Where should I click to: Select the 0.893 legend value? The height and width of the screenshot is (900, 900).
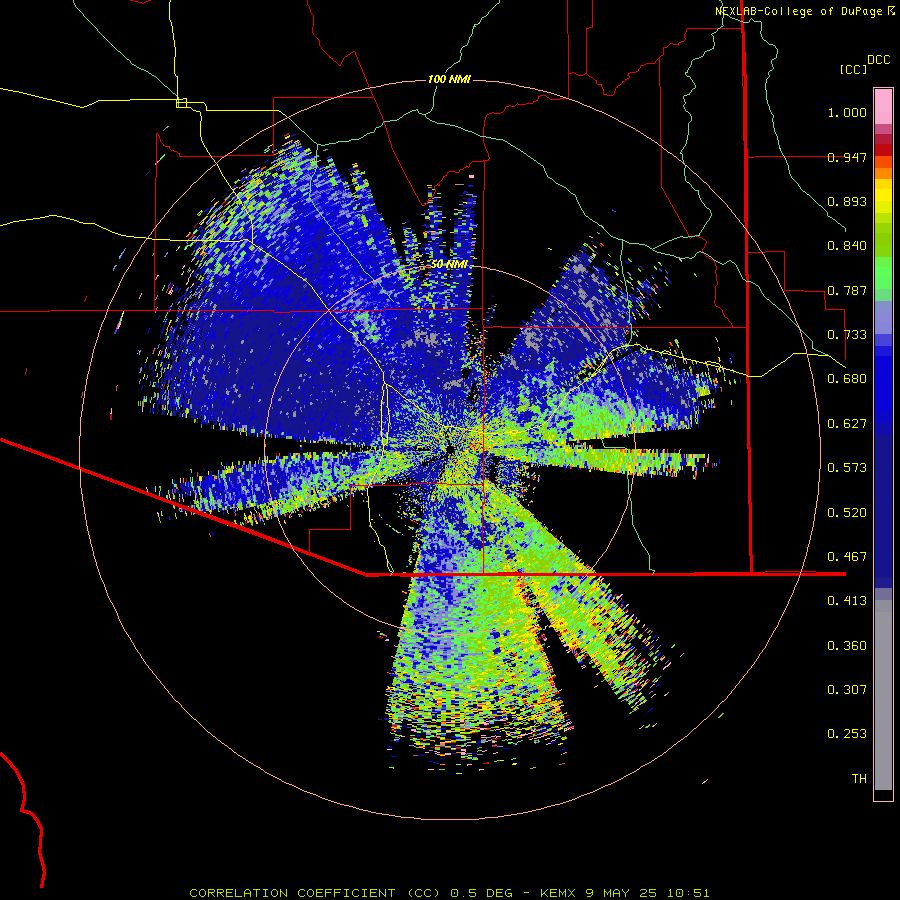point(847,201)
